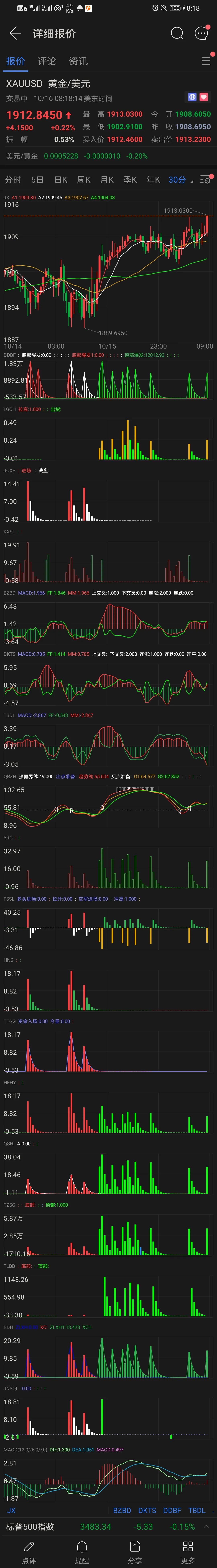
Task: Tap the MACD(12,0,26,0,9,0) panel header
Action: point(63,1450)
